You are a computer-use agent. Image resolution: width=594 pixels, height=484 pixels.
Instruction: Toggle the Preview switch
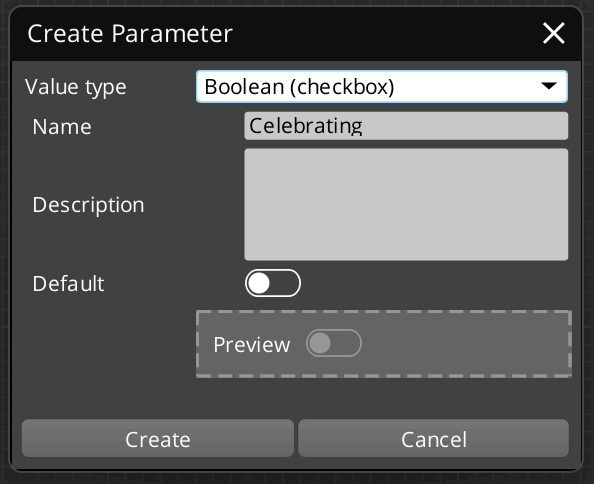pos(334,343)
